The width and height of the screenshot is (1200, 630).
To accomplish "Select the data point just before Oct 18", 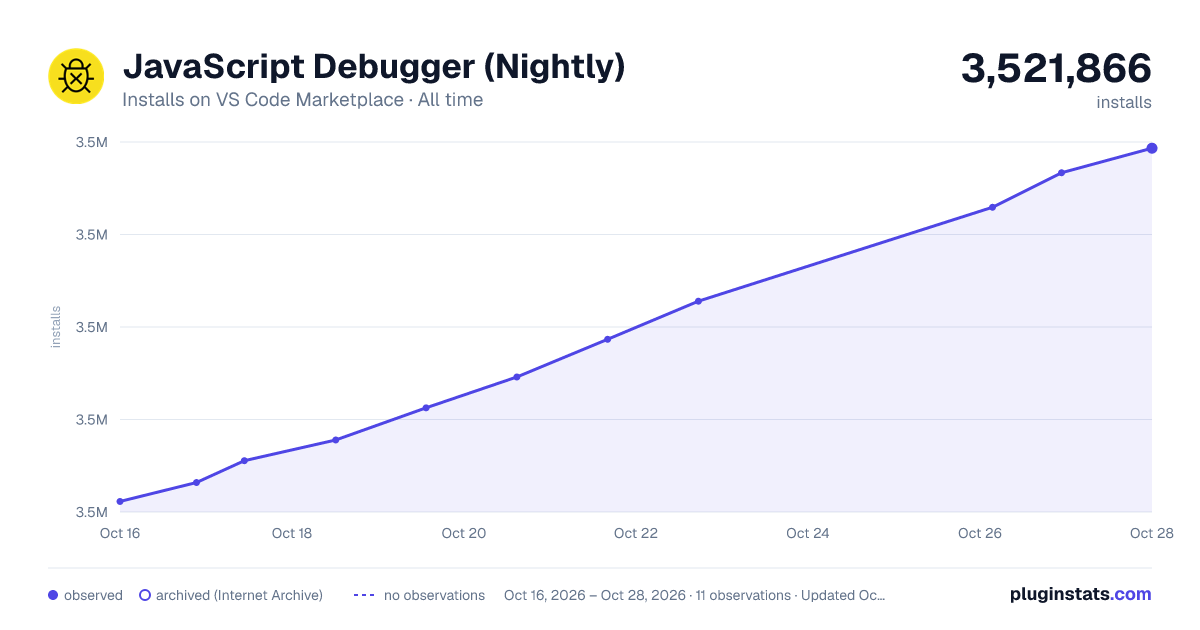I will [244, 461].
